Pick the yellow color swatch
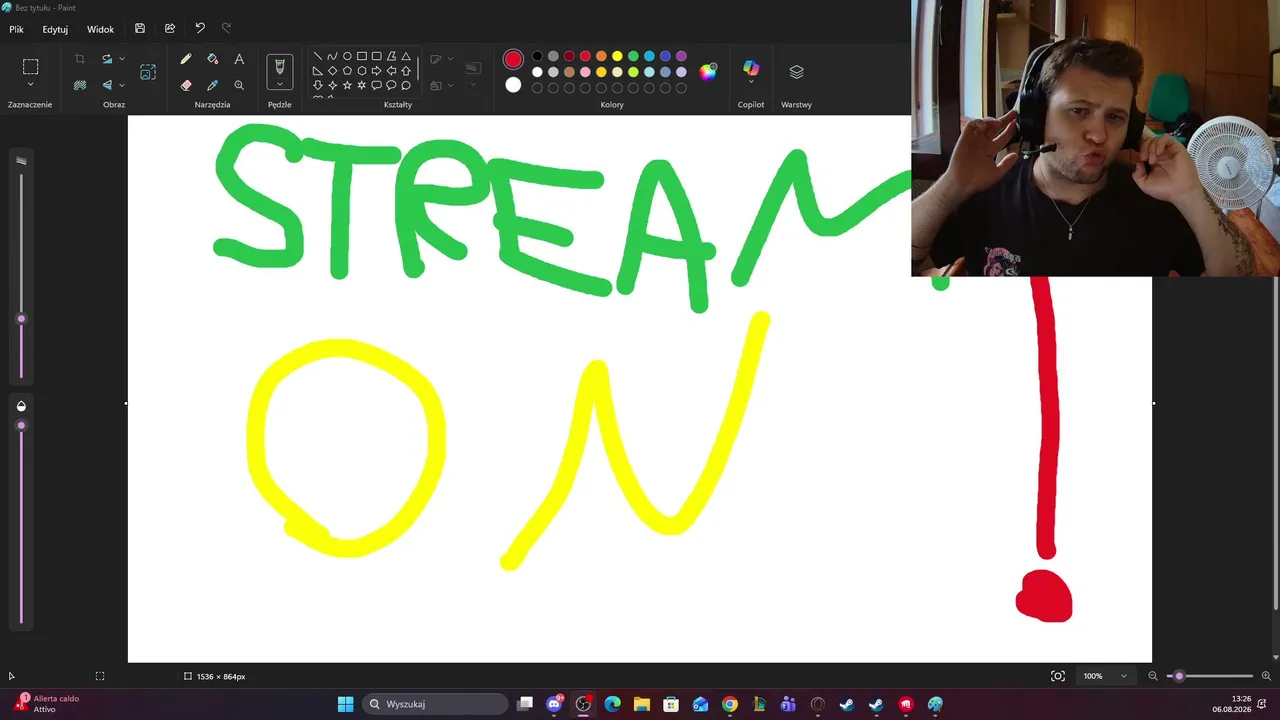Screen dimensions: 1280x720 pos(617,56)
